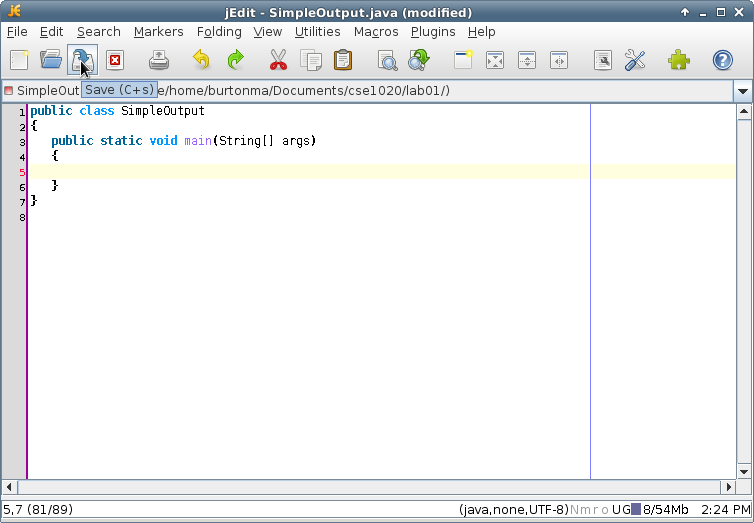The image size is (754, 523).
Task: Cut the selection with the scissors icon
Action: (278, 60)
